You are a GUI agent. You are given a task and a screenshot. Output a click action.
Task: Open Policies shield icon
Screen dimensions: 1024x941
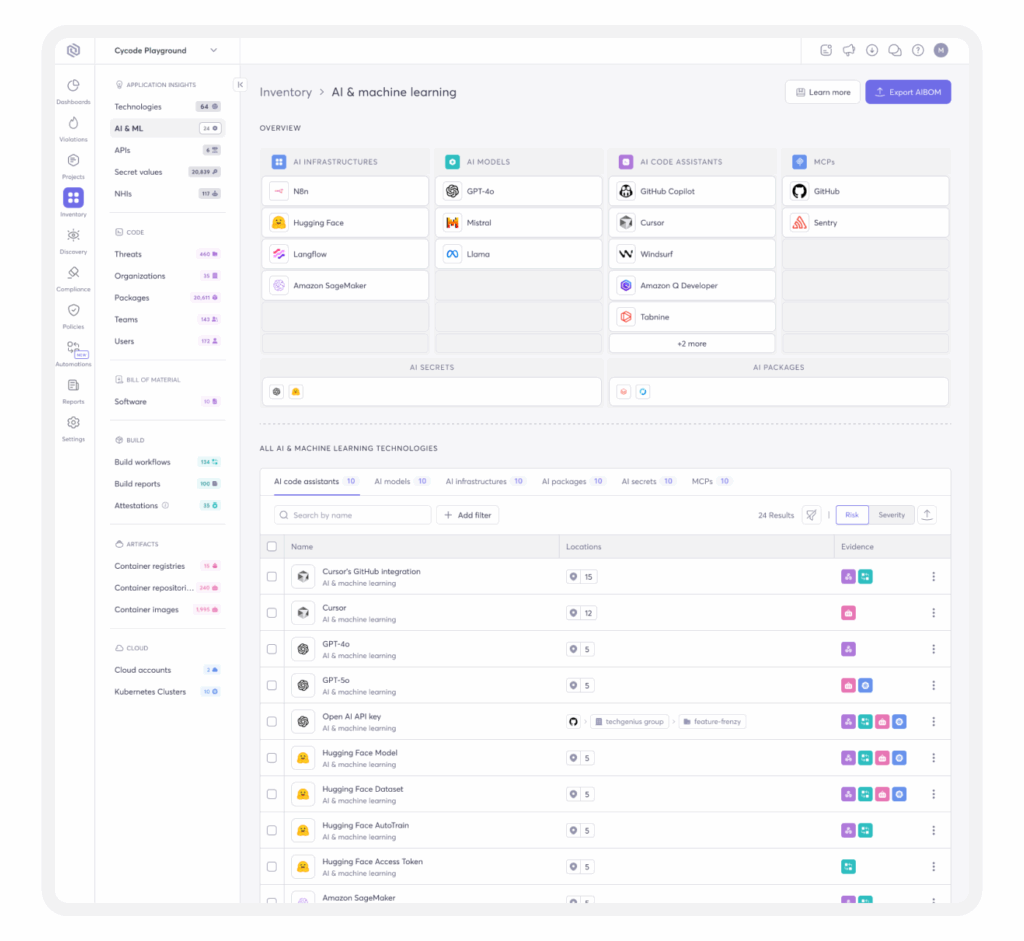tap(73, 313)
